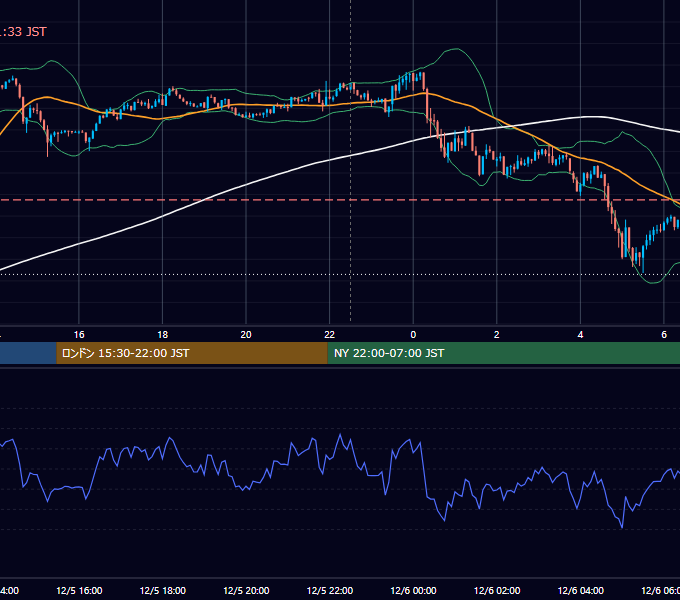The height and width of the screenshot is (600, 680).
Task: Click the white dotted horizontal level line
Action: [340, 274]
